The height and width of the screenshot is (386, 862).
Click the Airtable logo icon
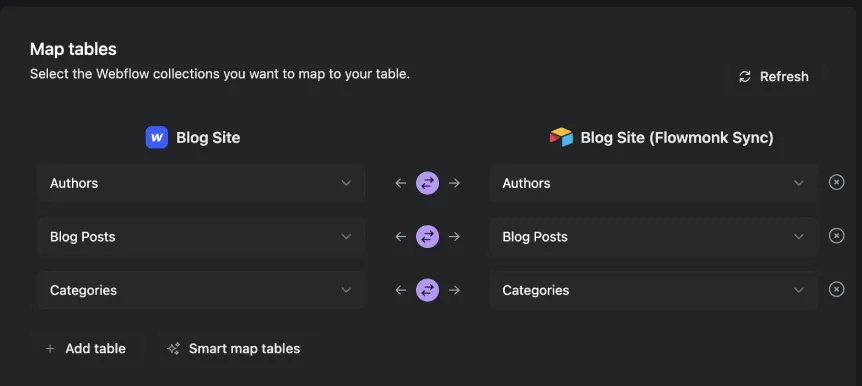(561, 137)
